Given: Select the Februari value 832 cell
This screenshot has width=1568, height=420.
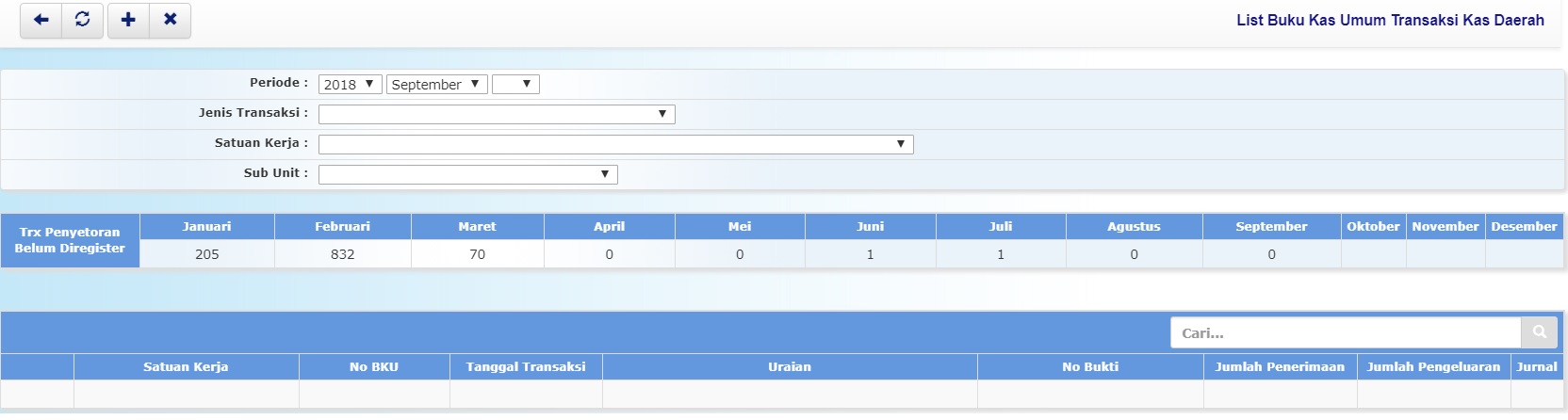Looking at the screenshot, I should tap(342, 254).
